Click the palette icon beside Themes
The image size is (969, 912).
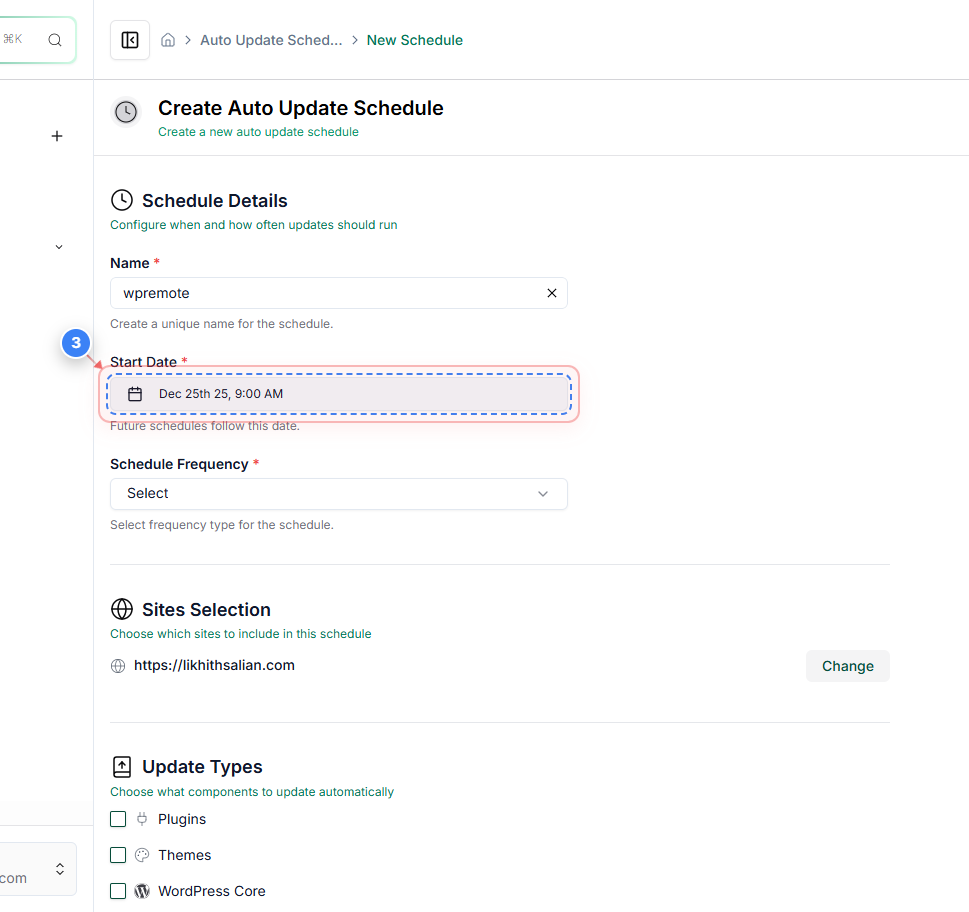[x=143, y=854]
